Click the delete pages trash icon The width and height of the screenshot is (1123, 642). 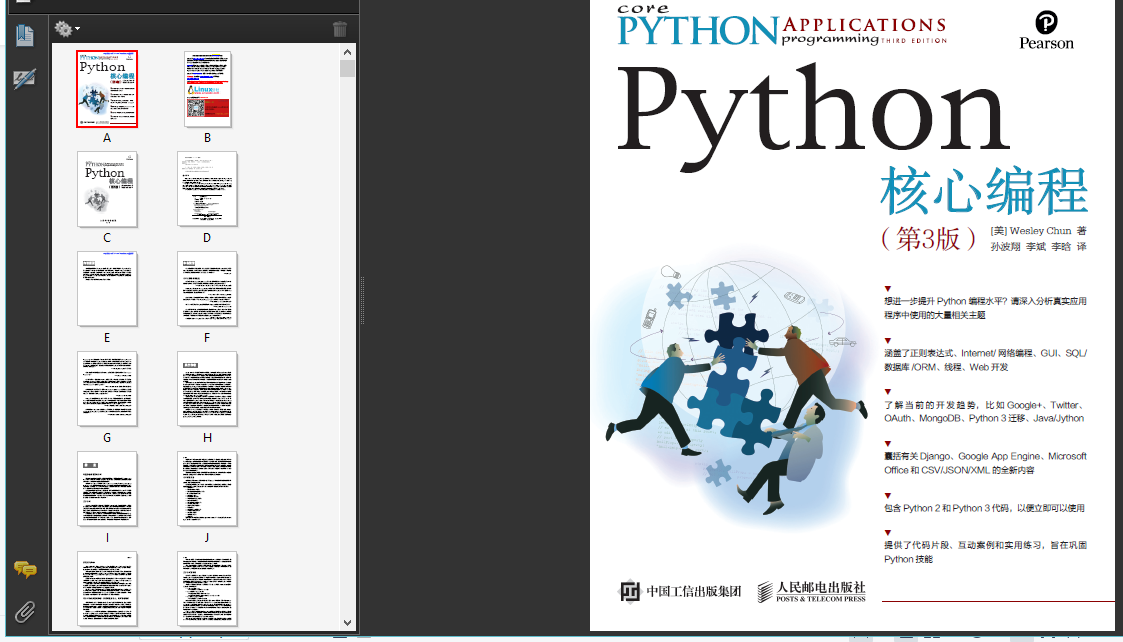click(340, 29)
